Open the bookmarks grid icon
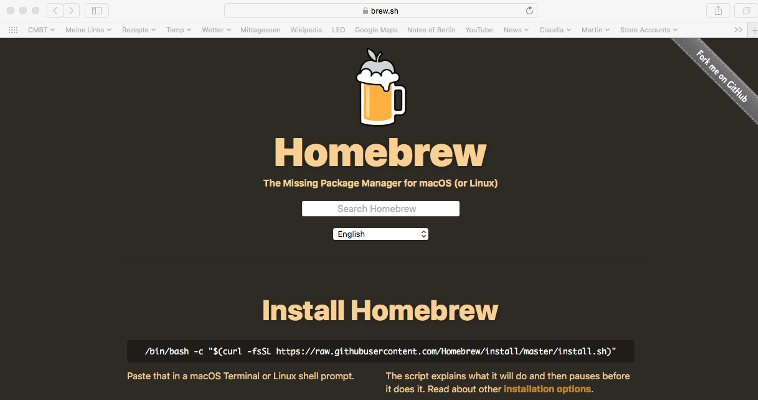 pyautogui.click(x=13, y=30)
